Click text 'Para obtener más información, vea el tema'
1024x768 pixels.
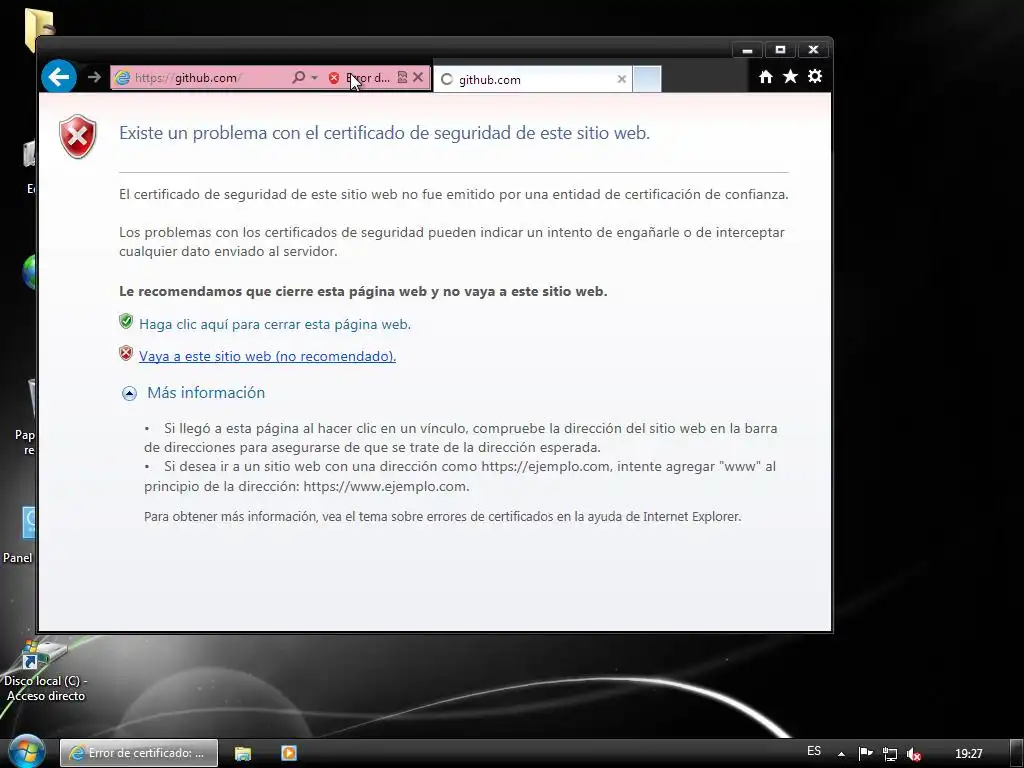pos(443,517)
